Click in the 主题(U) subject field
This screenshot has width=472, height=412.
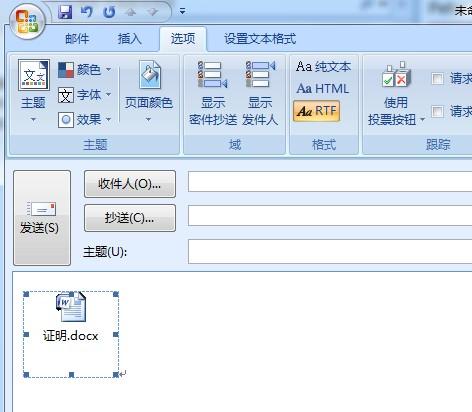[330, 252]
